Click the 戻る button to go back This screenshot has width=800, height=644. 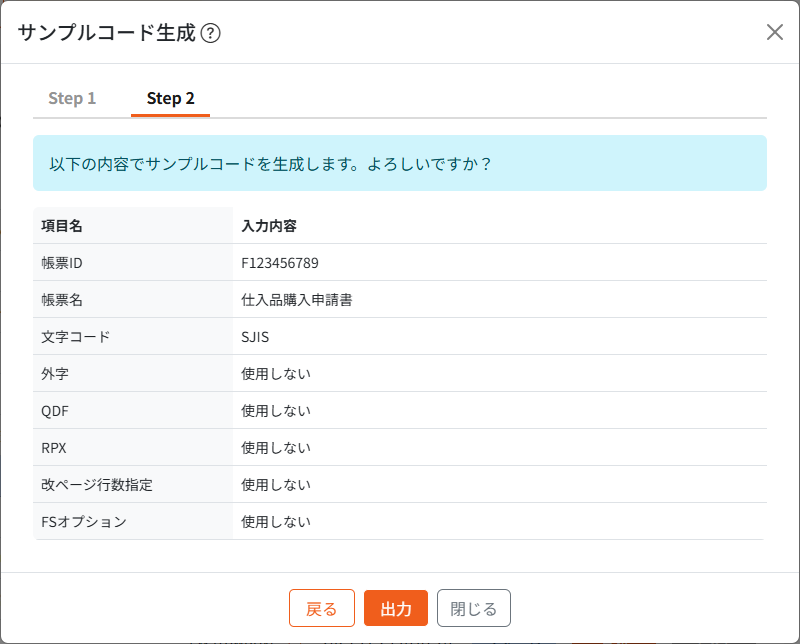(322, 608)
